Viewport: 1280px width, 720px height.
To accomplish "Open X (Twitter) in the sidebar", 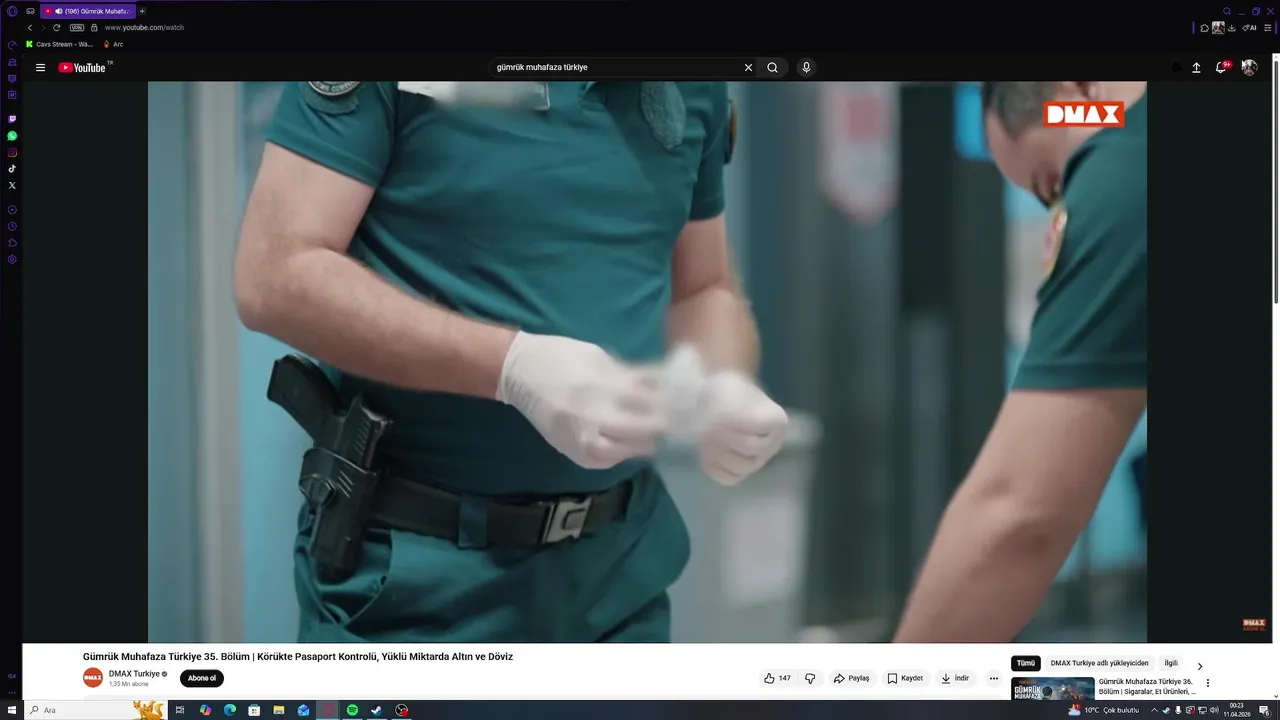I will pyautogui.click(x=12, y=185).
